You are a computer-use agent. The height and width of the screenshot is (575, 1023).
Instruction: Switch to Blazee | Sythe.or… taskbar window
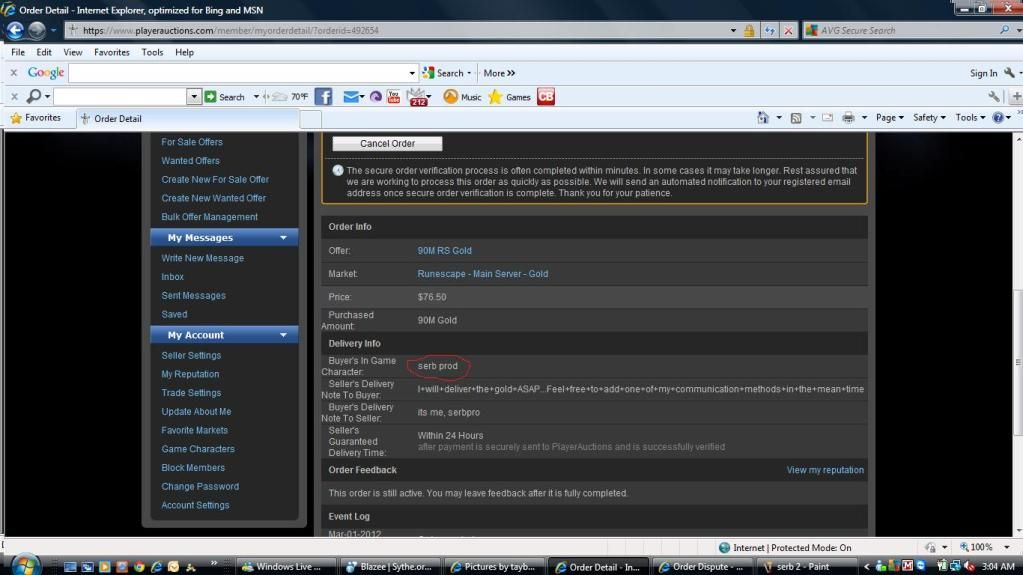[391, 567]
